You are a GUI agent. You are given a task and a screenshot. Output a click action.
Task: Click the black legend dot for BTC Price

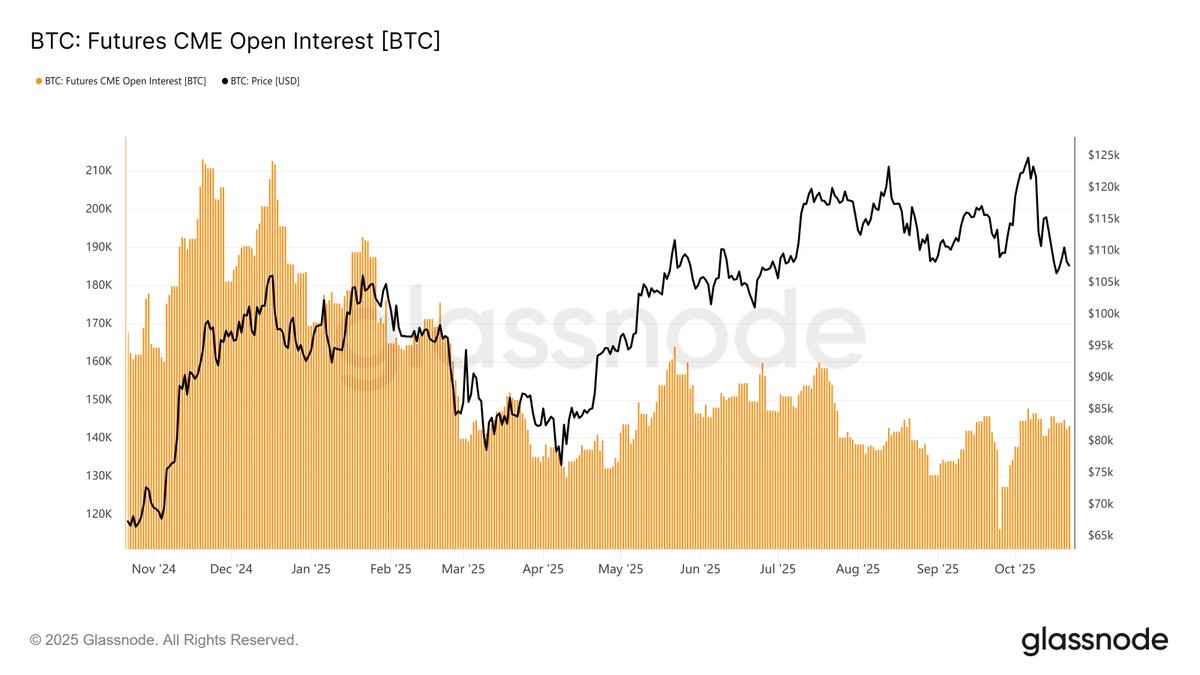224,81
